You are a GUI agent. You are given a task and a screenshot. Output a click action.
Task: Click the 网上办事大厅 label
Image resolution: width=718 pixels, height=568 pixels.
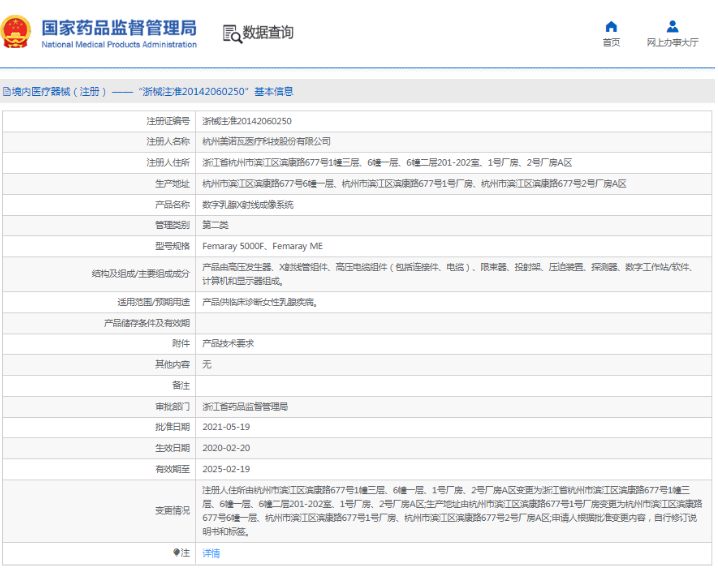(672, 43)
